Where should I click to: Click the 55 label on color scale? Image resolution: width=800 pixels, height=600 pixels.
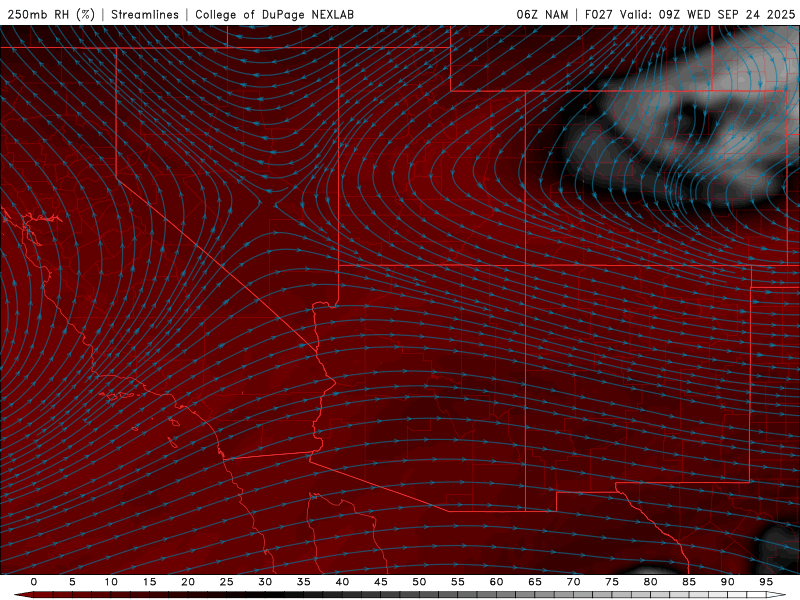(458, 582)
